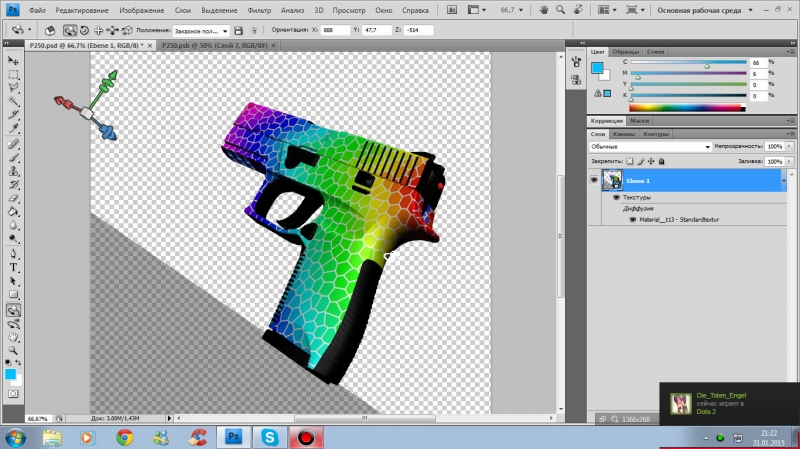Screen dimensions: 800x449
Task: Select the Hand tool in the toolbox
Action: [13, 337]
